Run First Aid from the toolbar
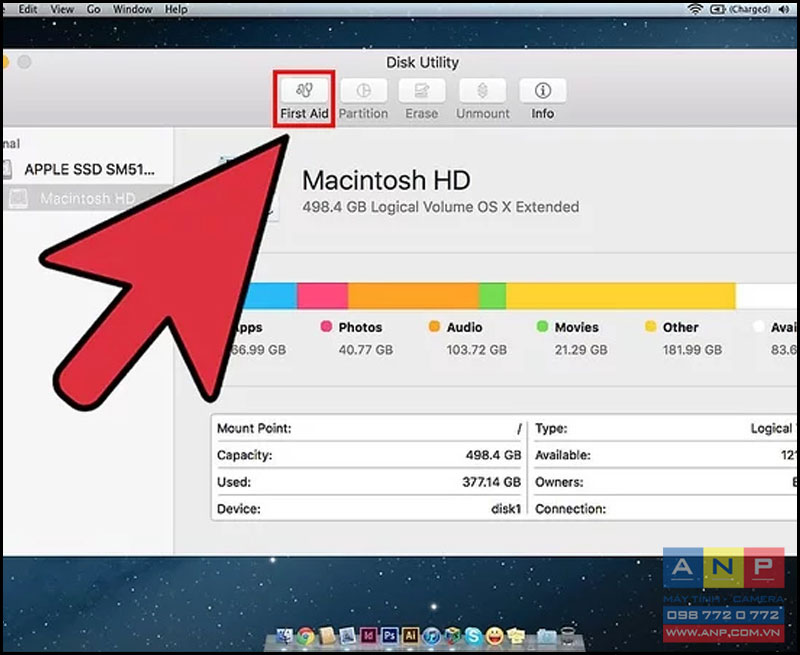 tap(304, 99)
